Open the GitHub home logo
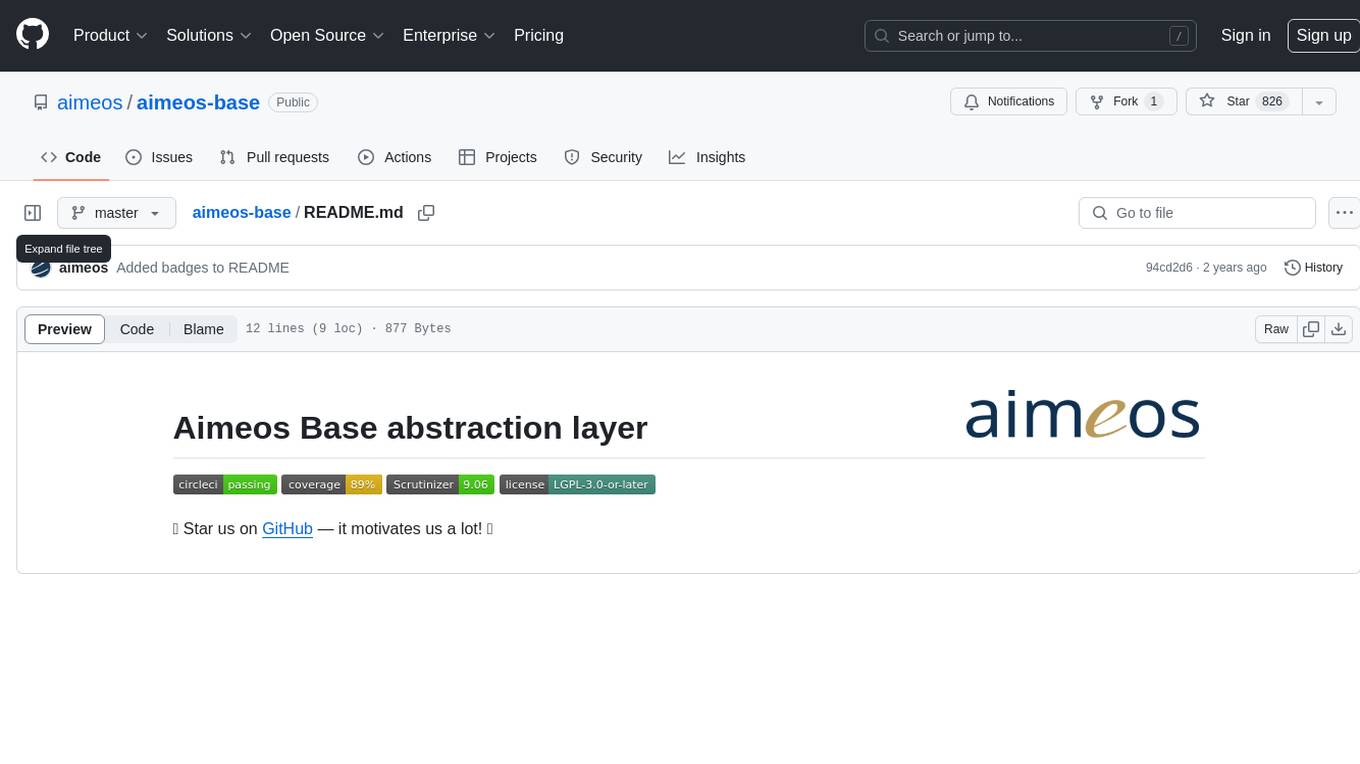This screenshot has width=1360, height=764. [x=32, y=35]
